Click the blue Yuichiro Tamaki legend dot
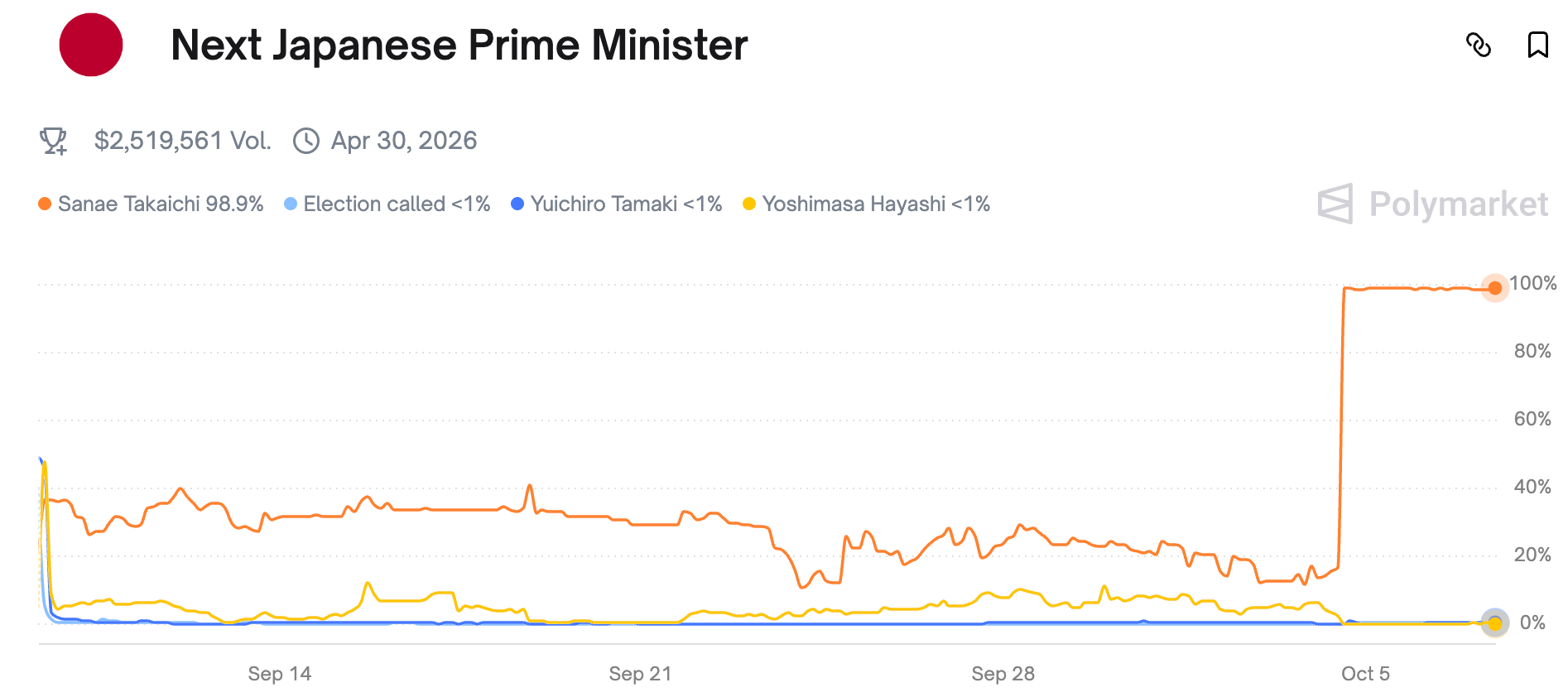The image size is (1568, 697). (517, 204)
